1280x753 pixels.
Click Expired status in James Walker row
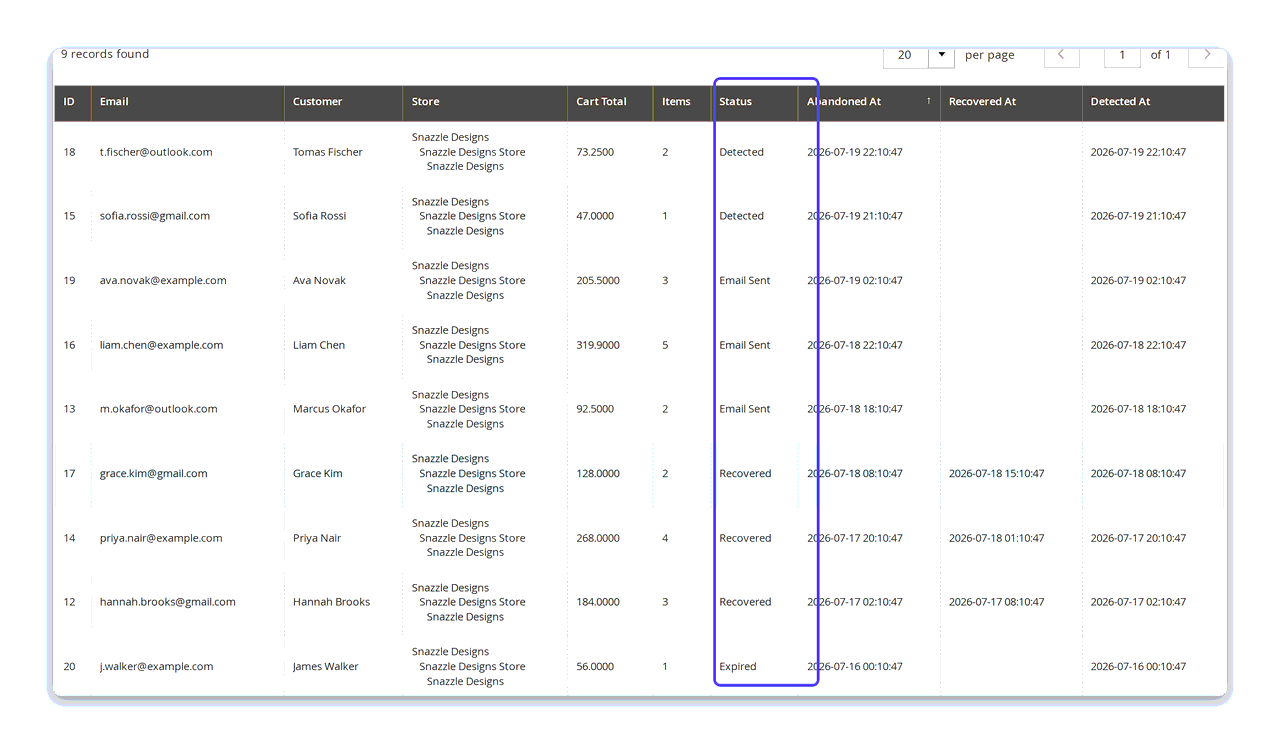738,667
